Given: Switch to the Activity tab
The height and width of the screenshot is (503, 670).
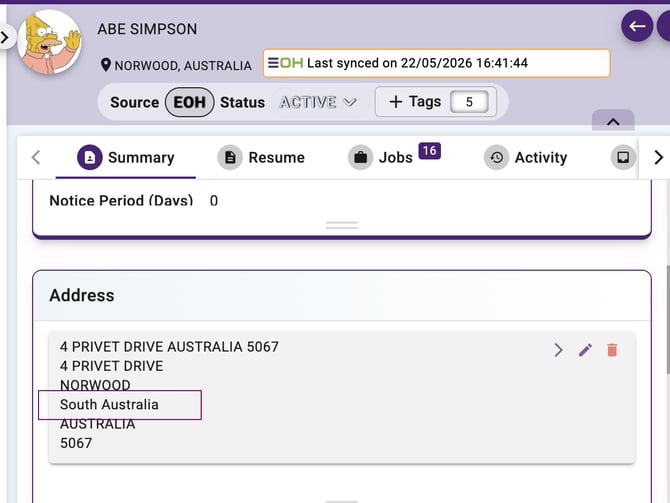Looking at the screenshot, I should pos(526,157).
